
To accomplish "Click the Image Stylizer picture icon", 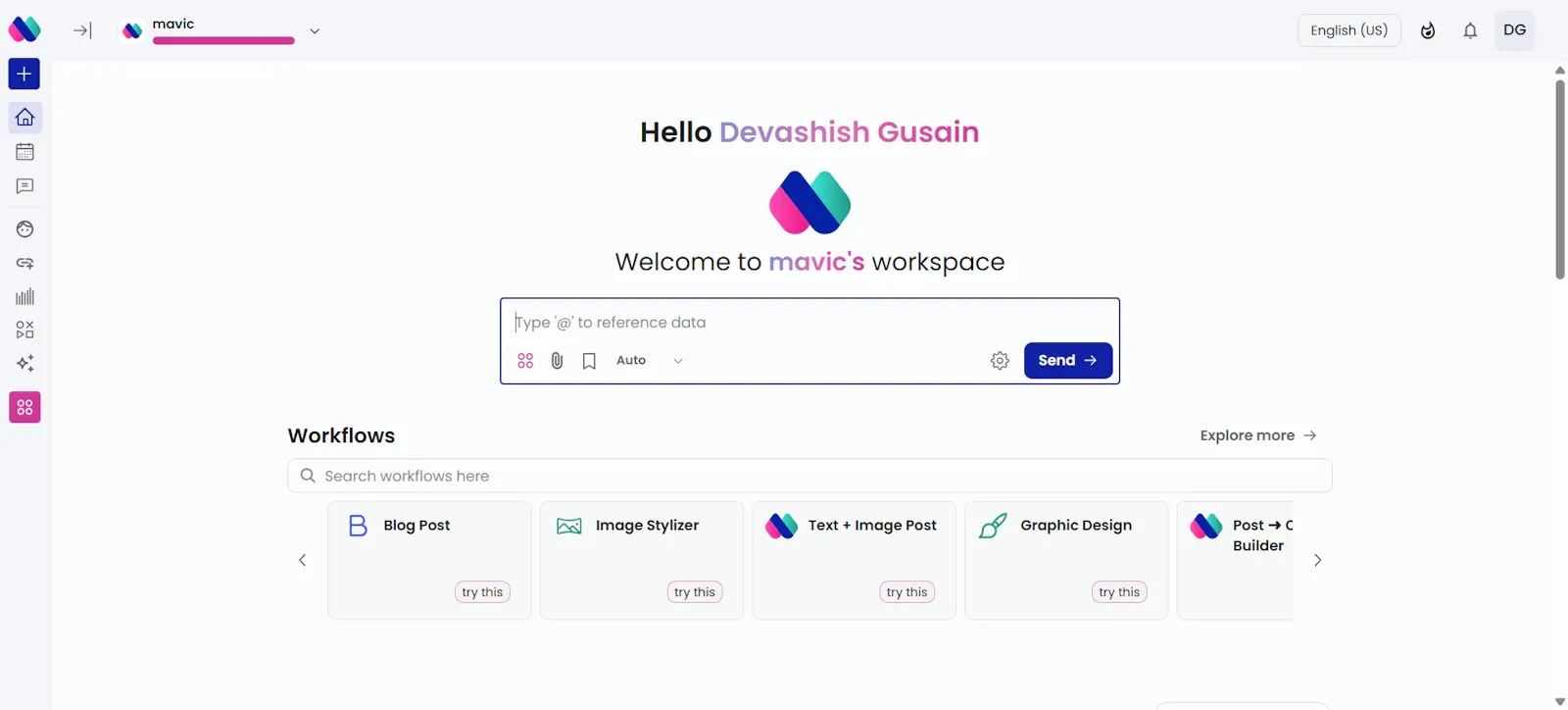I will [569, 526].
